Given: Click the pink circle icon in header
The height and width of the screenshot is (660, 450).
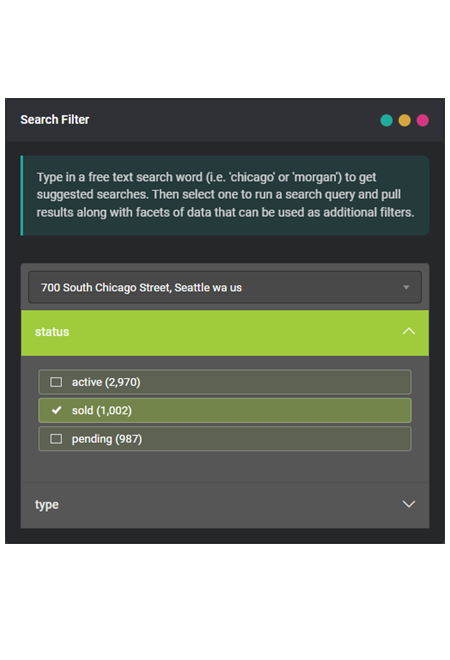Looking at the screenshot, I should (x=422, y=120).
